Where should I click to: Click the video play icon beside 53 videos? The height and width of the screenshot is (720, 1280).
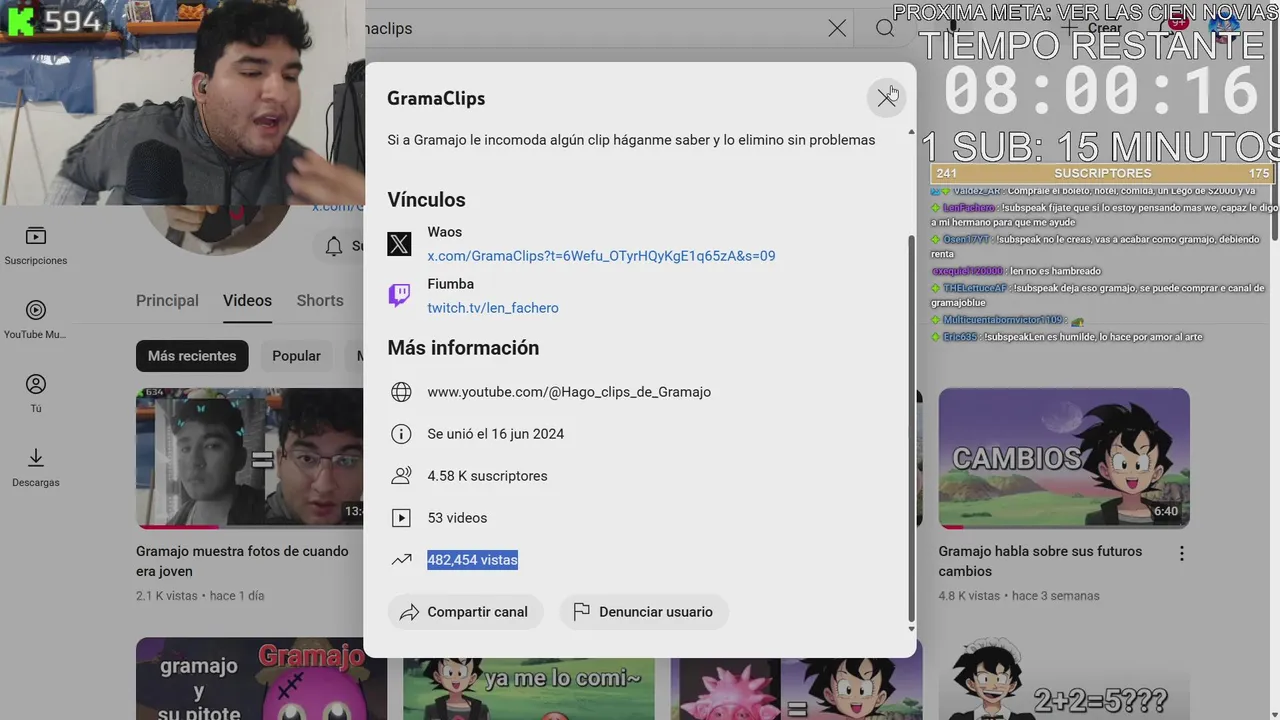401,518
